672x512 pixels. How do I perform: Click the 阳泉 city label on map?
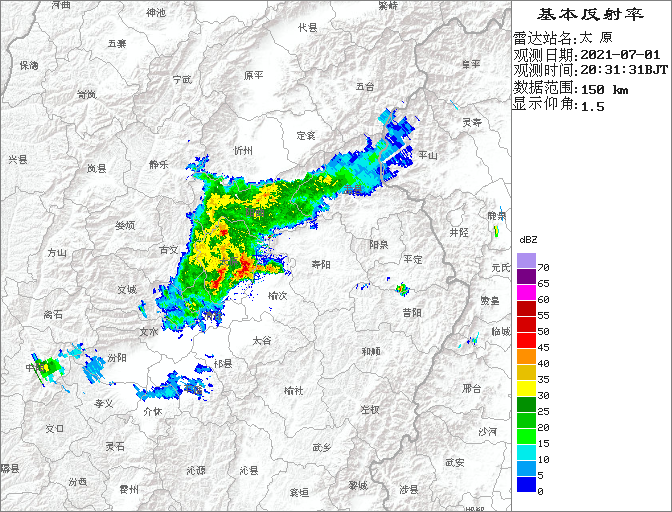tap(378, 244)
